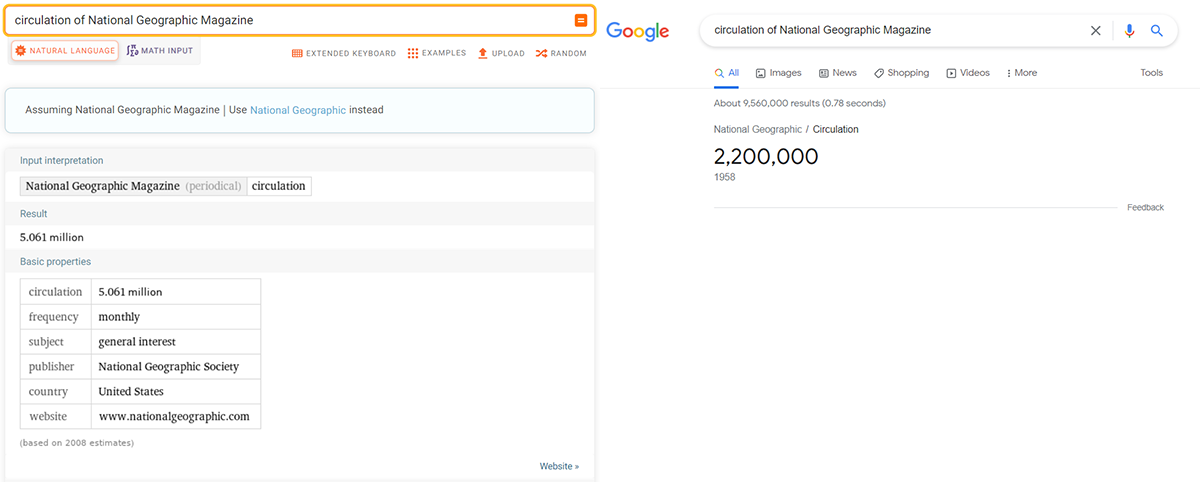Go to the Google logo homepage
Screen dimensions: 1200x482
[x=637, y=31]
